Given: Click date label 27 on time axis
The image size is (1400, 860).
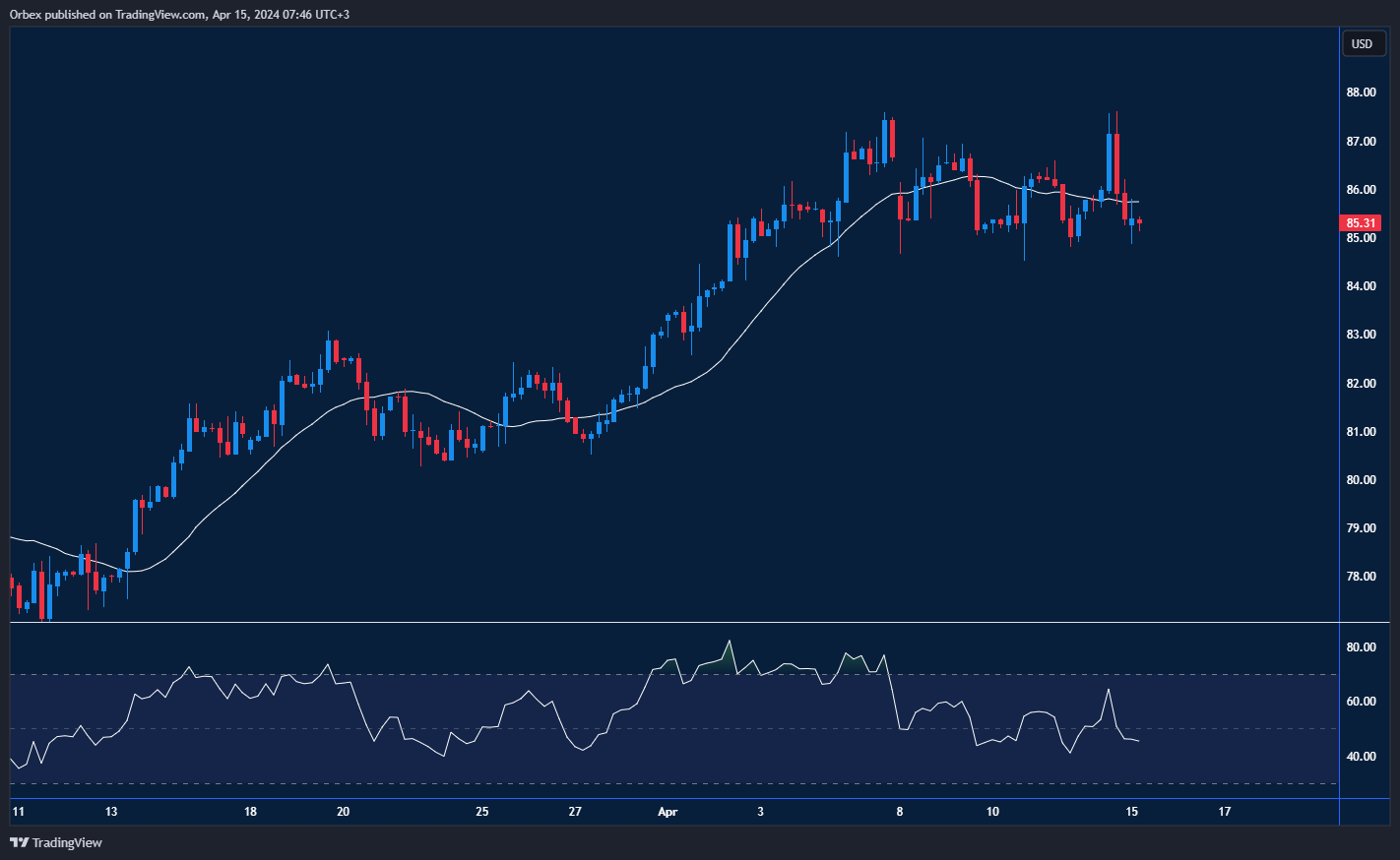Looking at the screenshot, I should [575, 812].
